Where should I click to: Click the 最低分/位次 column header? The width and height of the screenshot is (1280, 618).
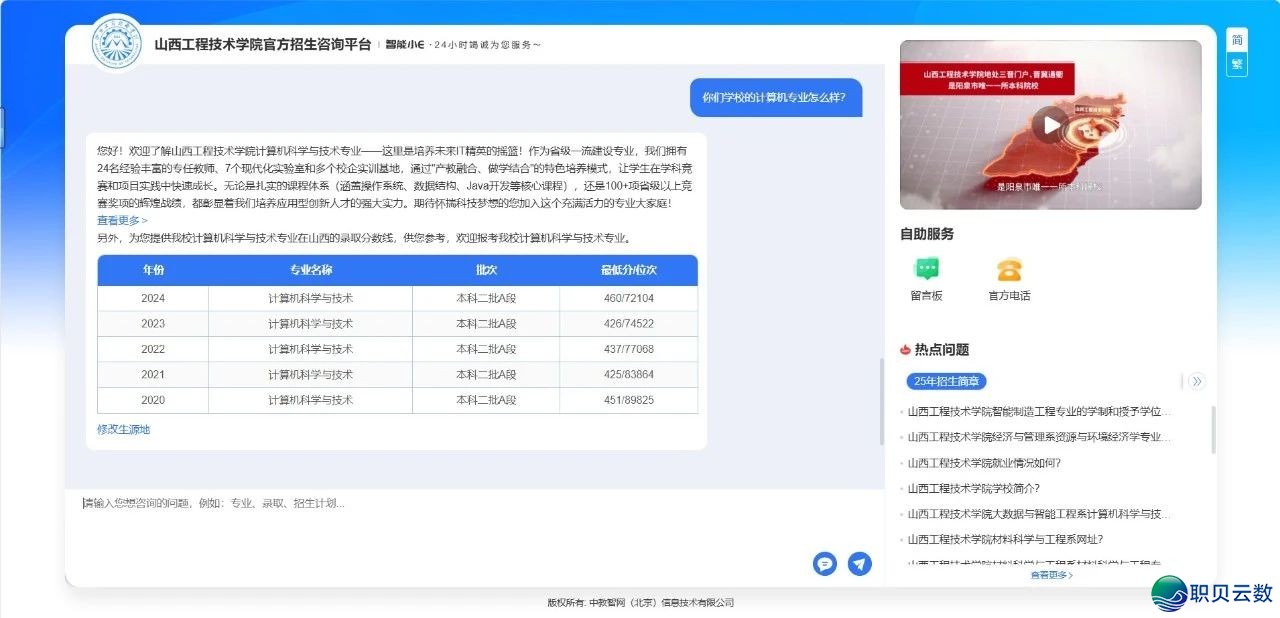(629, 270)
